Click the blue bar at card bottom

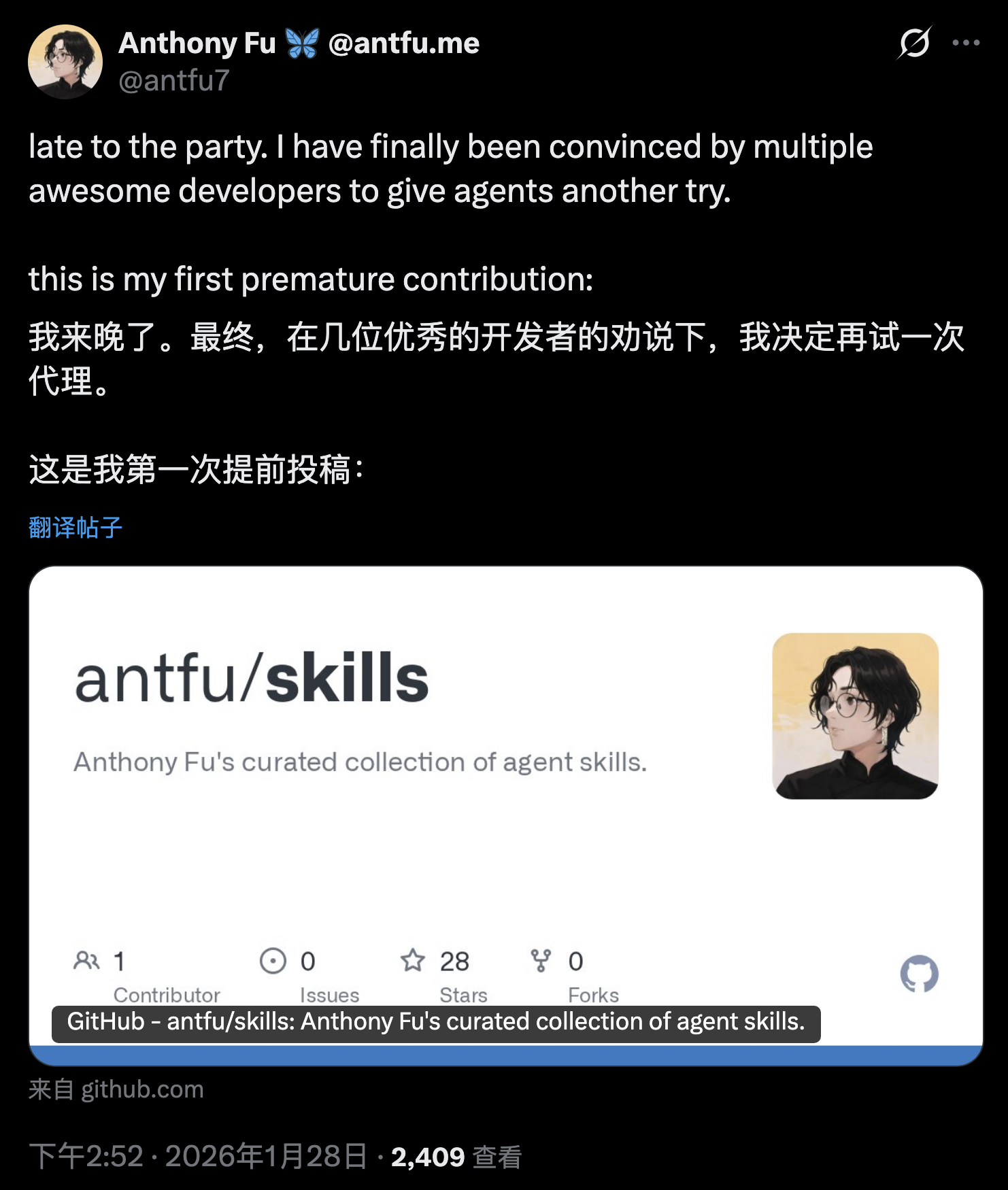coord(506,1055)
